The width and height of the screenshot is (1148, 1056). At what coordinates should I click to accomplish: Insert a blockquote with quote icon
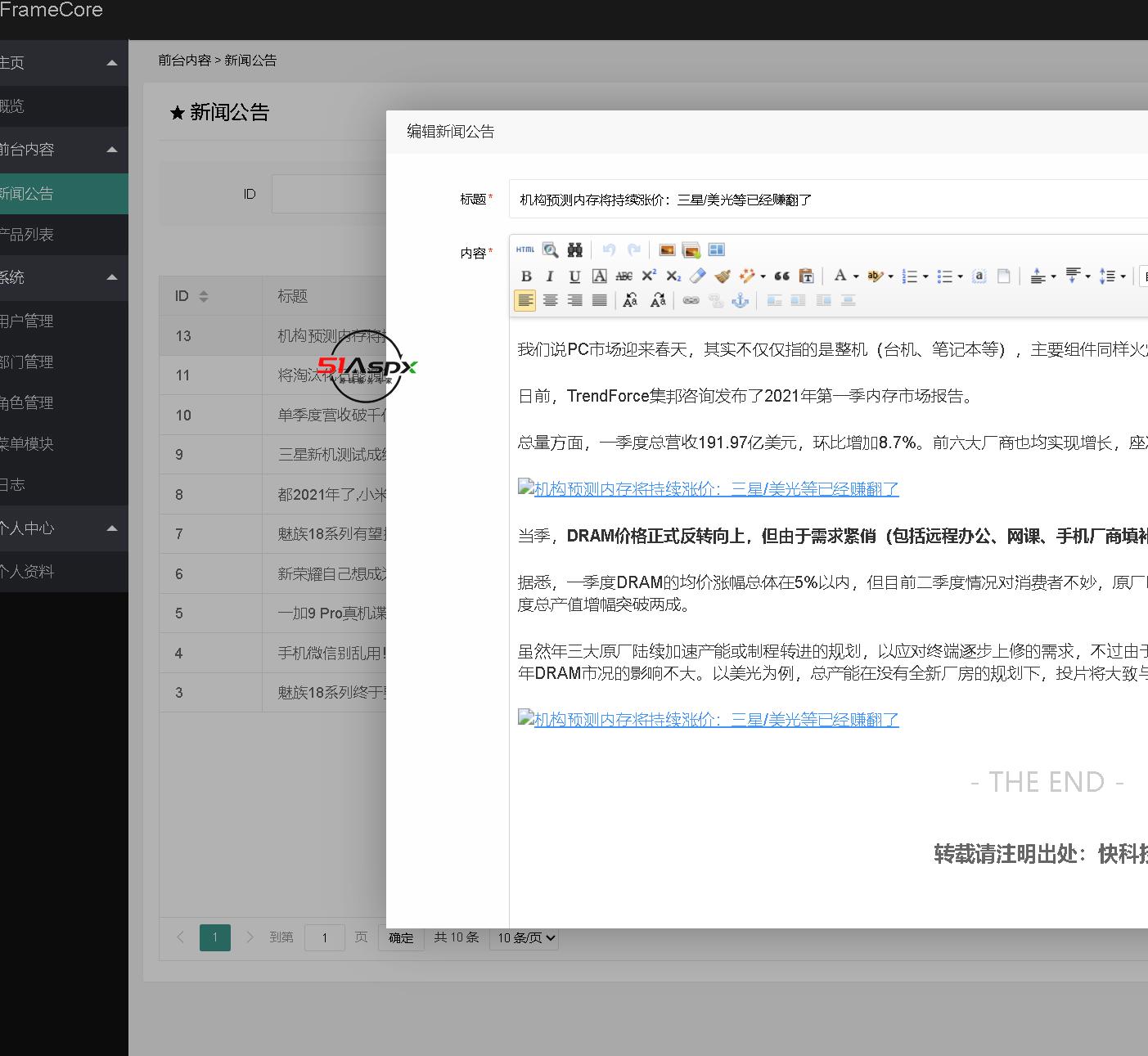coord(781,276)
